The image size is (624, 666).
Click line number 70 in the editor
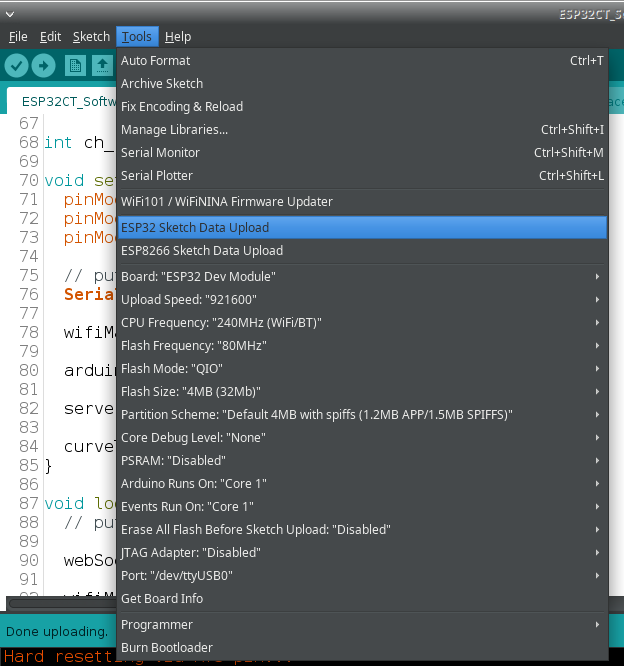click(29, 181)
